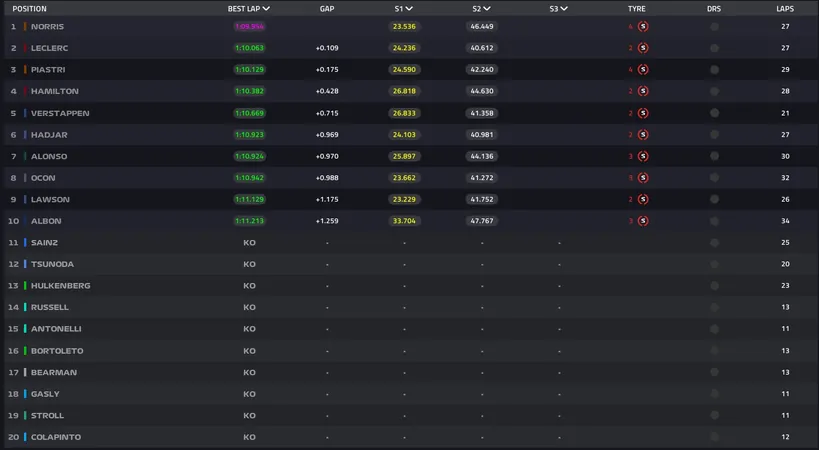Click the DRS indicator for Hamilton
This screenshot has height=450, width=819.
click(714, 91)
